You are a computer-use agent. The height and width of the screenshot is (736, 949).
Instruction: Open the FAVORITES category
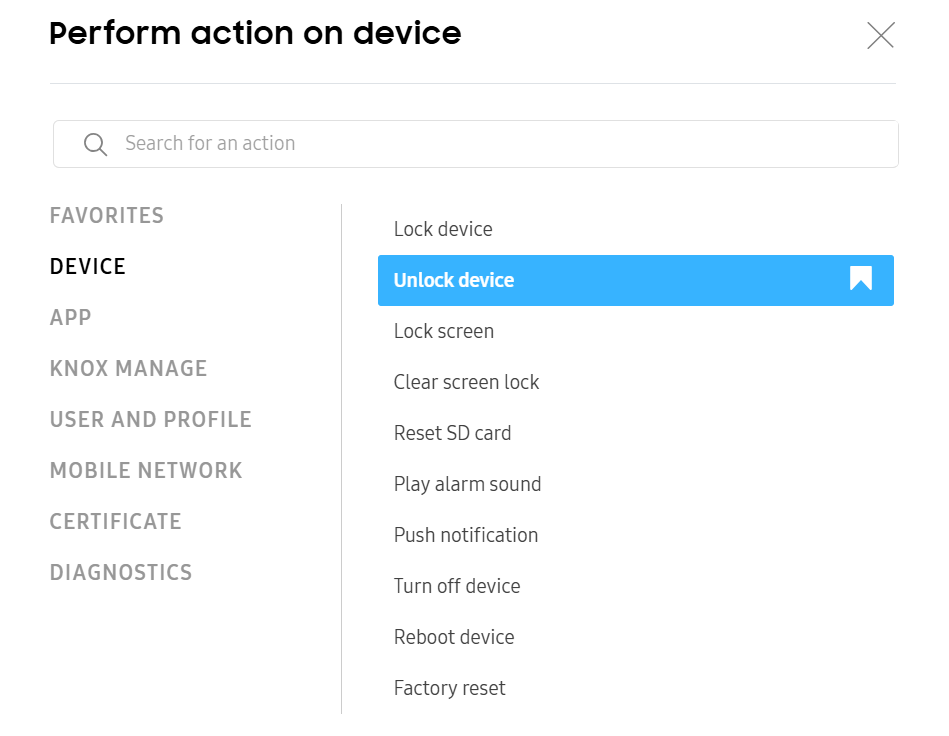pyautogui.click(x=106, y=215)
